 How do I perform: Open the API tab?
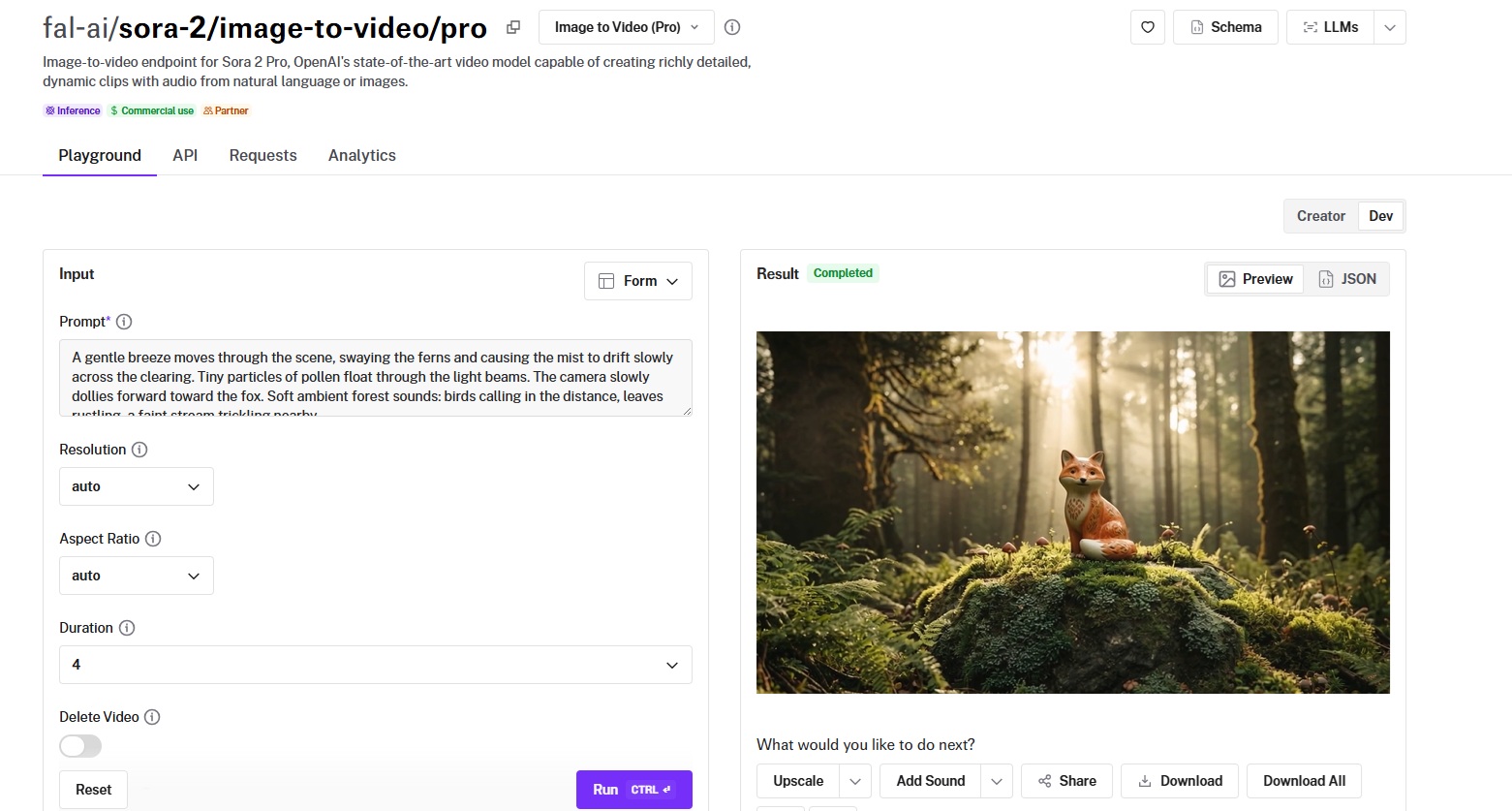(x=185, y=155)
